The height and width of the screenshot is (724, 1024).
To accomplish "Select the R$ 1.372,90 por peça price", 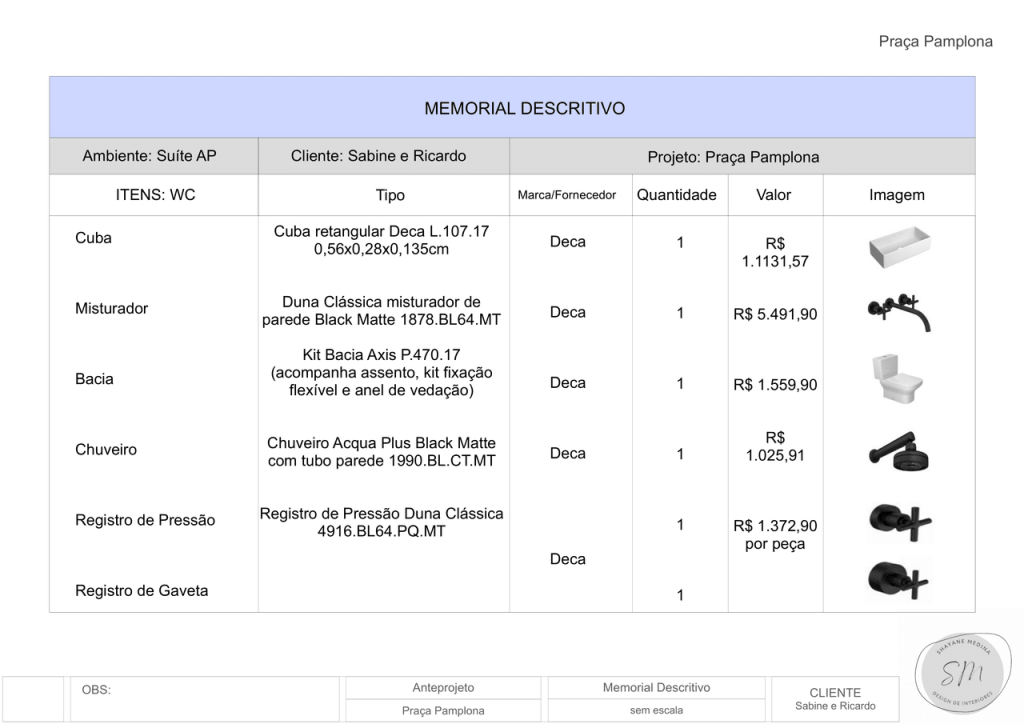I will point(775,535).
